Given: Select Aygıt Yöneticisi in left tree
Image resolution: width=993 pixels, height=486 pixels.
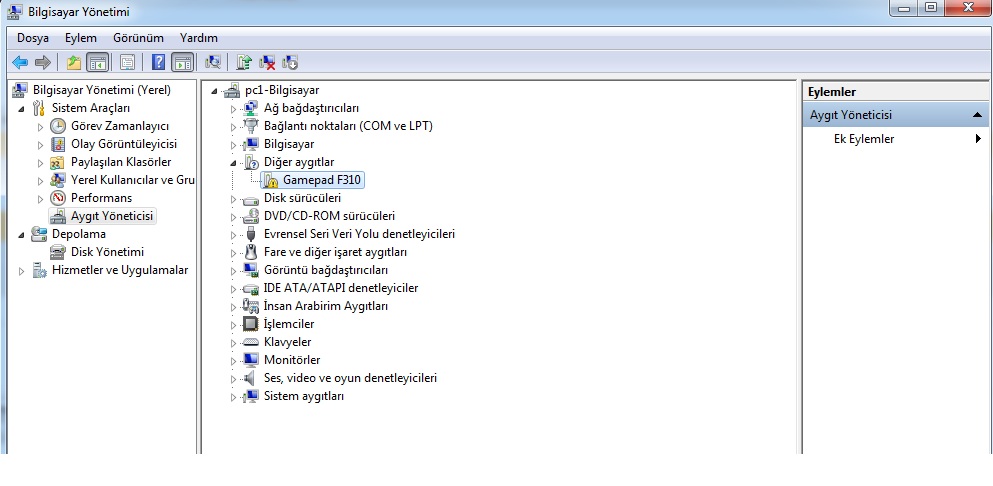Looking at the screenshot, I should click(x=111, y=216).
